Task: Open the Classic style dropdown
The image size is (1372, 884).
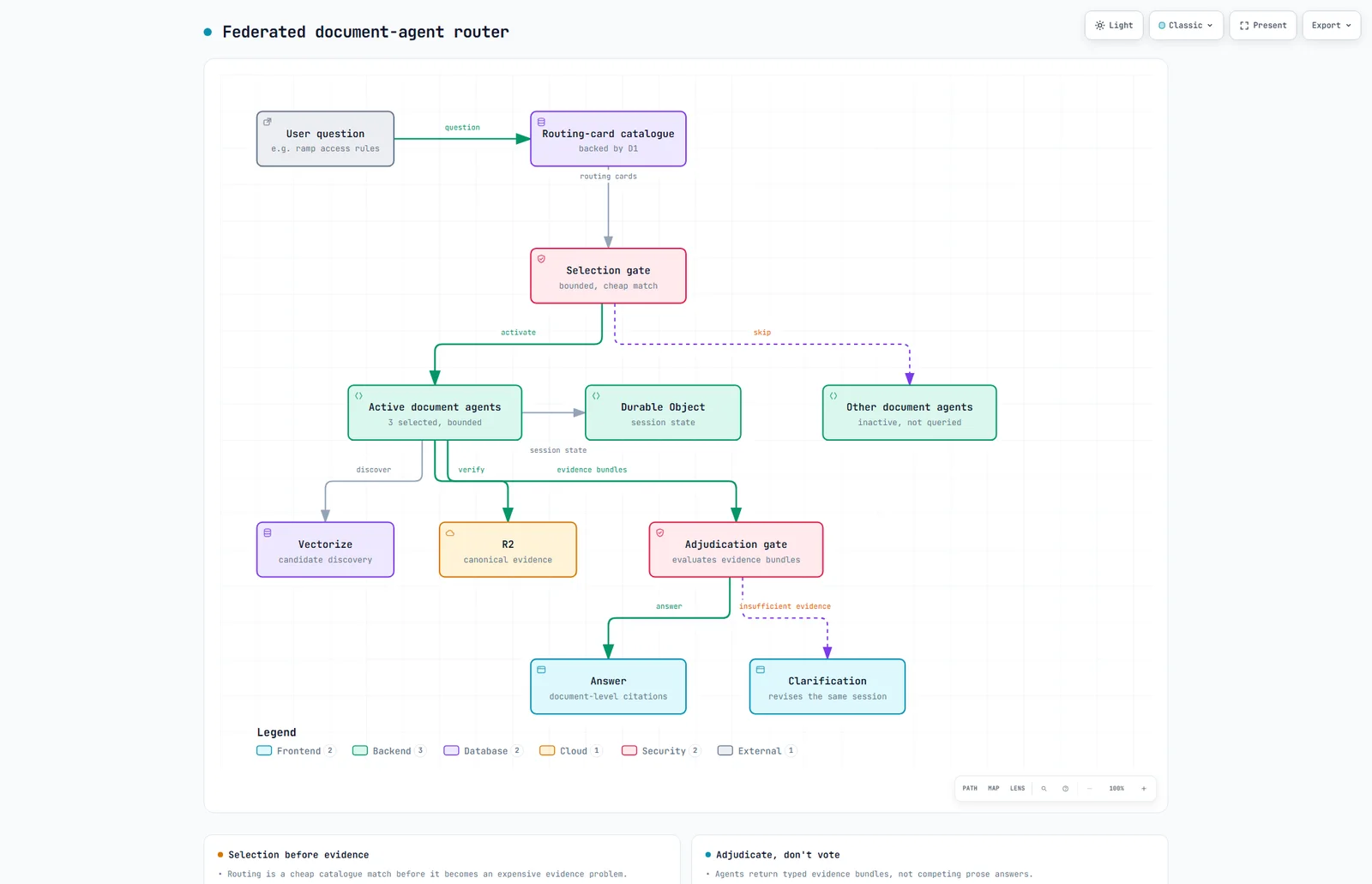Action: [1186, 26]
